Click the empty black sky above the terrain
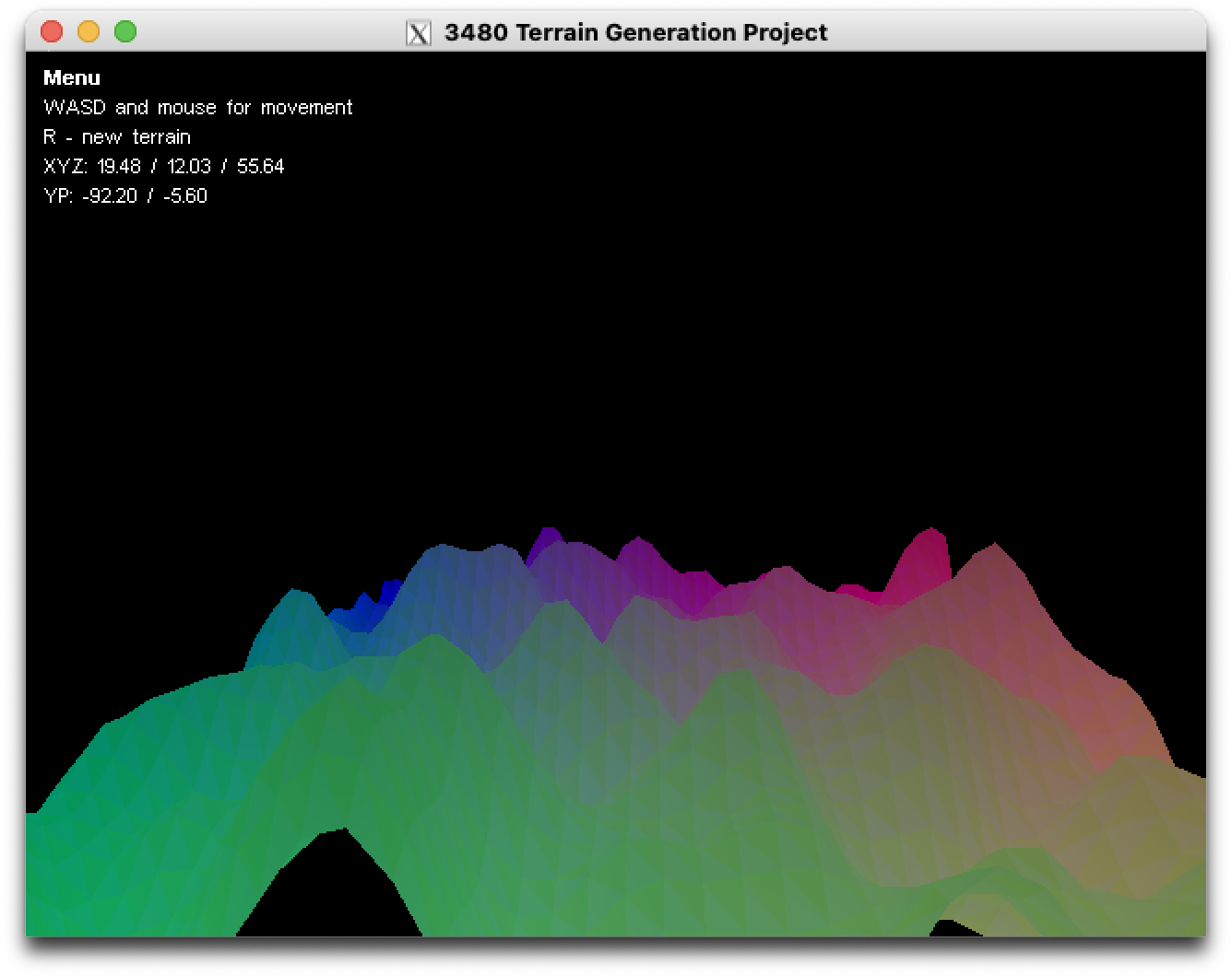The height and width of the screenshot is (977, 1232). 646,323
